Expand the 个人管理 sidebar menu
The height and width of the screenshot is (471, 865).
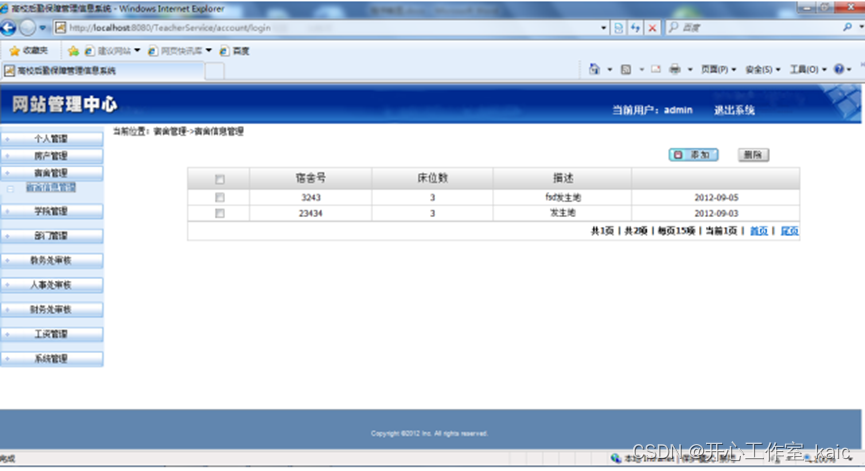tap(51, 139)
